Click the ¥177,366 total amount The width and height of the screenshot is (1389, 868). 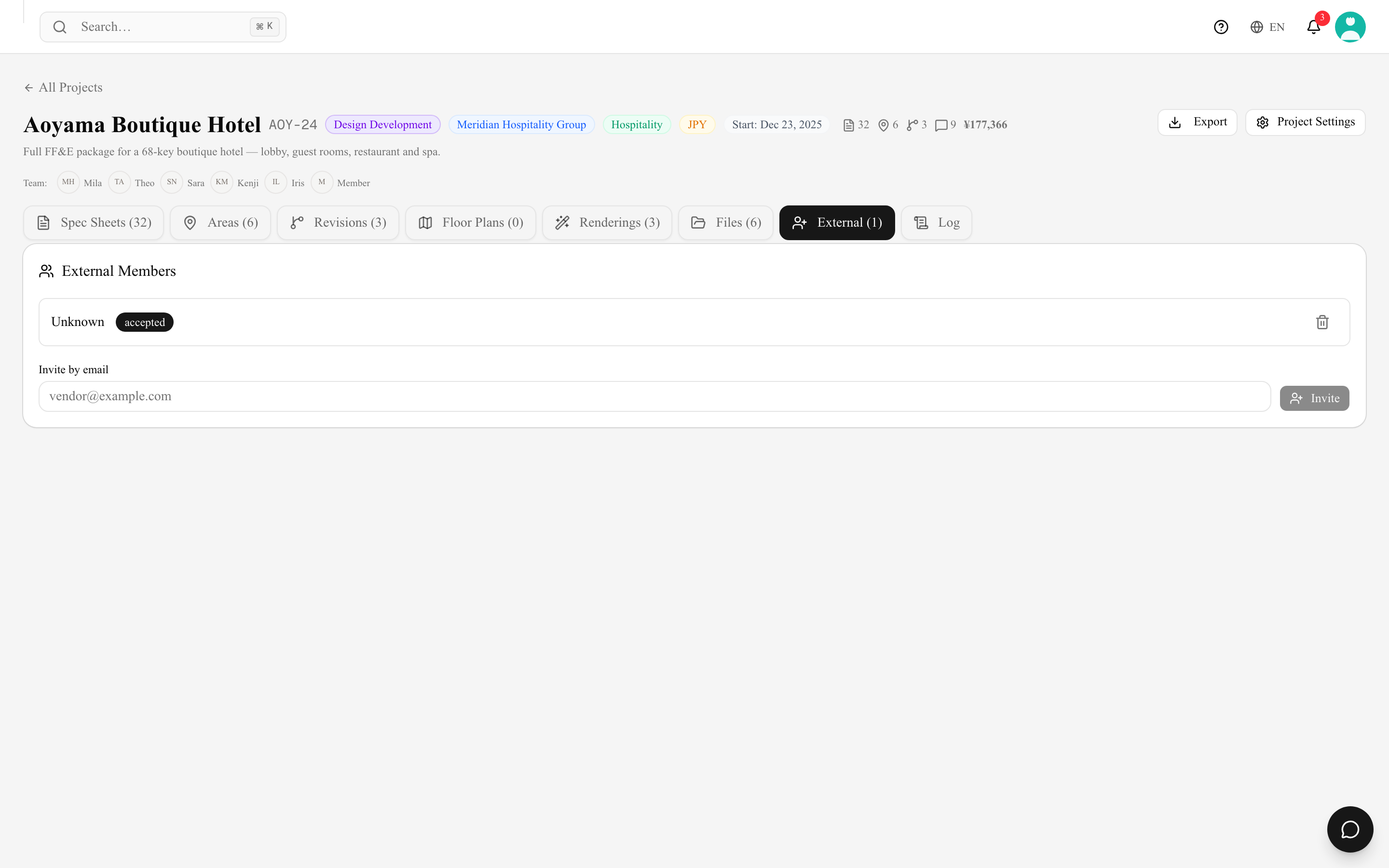(x=985, y=124)
